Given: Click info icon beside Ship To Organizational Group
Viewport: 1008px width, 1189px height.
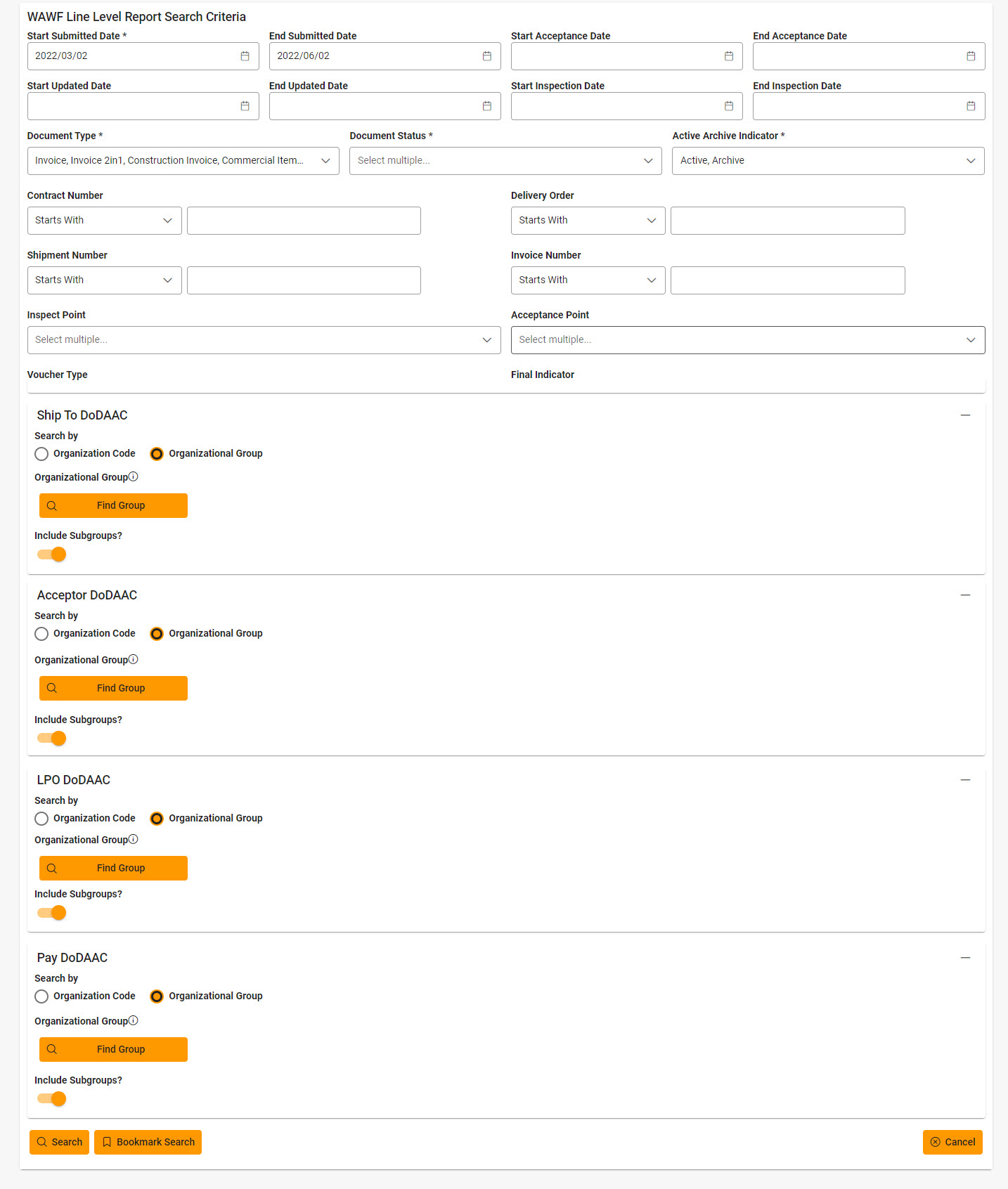Looking at the screenshot, I should 134,476.
